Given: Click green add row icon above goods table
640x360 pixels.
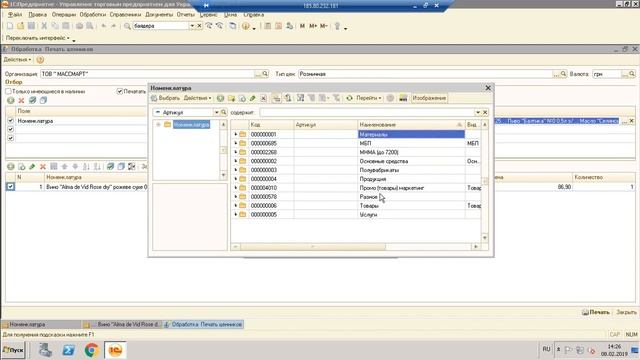Looking at the screenshot, I should click(x=11, y=167).
